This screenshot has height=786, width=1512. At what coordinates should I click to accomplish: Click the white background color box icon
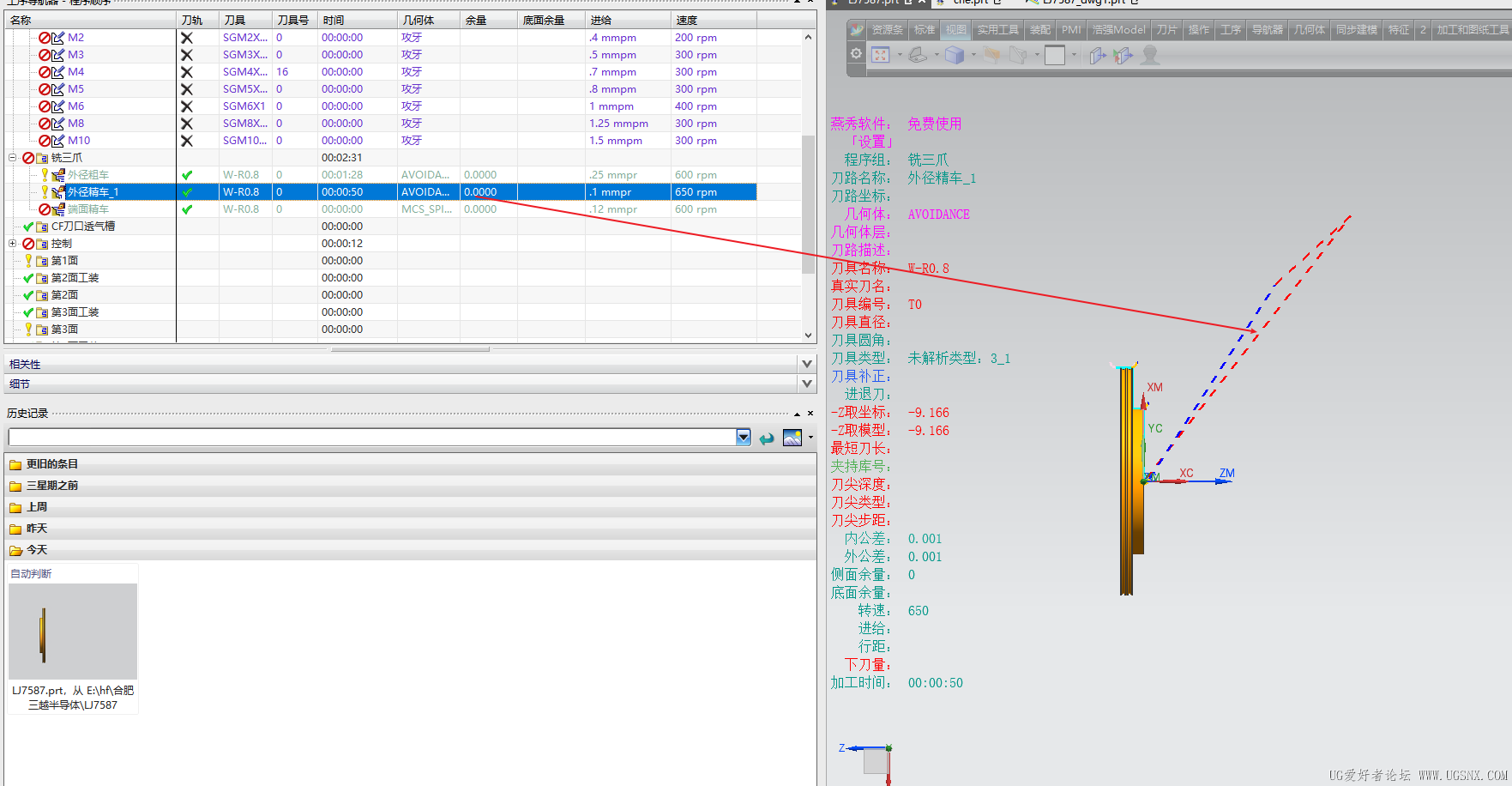(1055, 55)
